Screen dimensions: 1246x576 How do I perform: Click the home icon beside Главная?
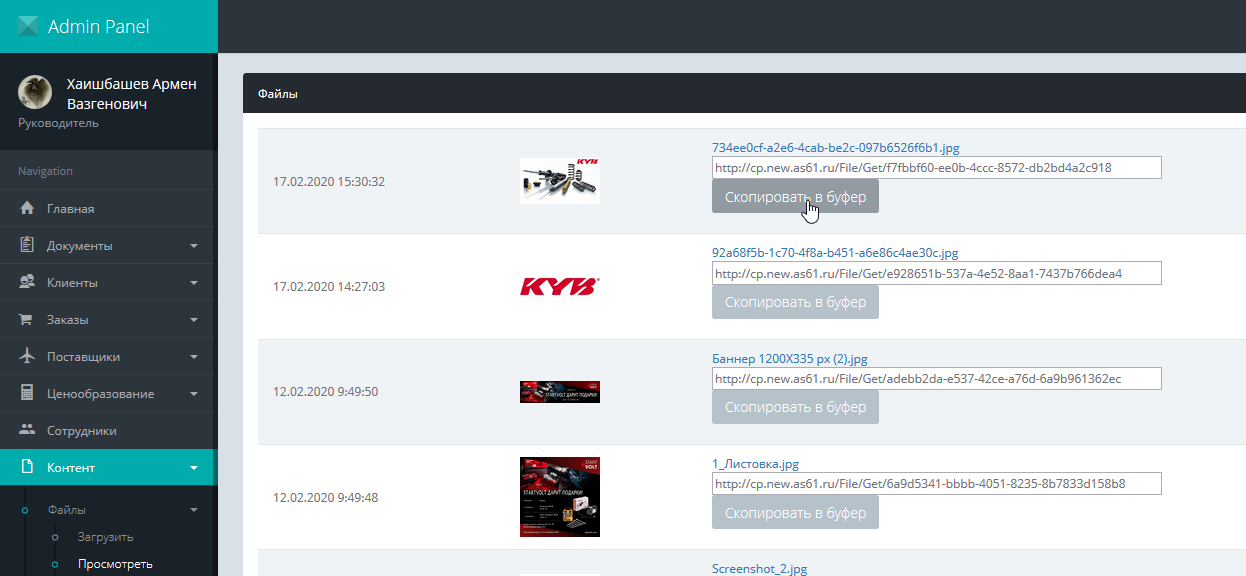click(28, 209)
